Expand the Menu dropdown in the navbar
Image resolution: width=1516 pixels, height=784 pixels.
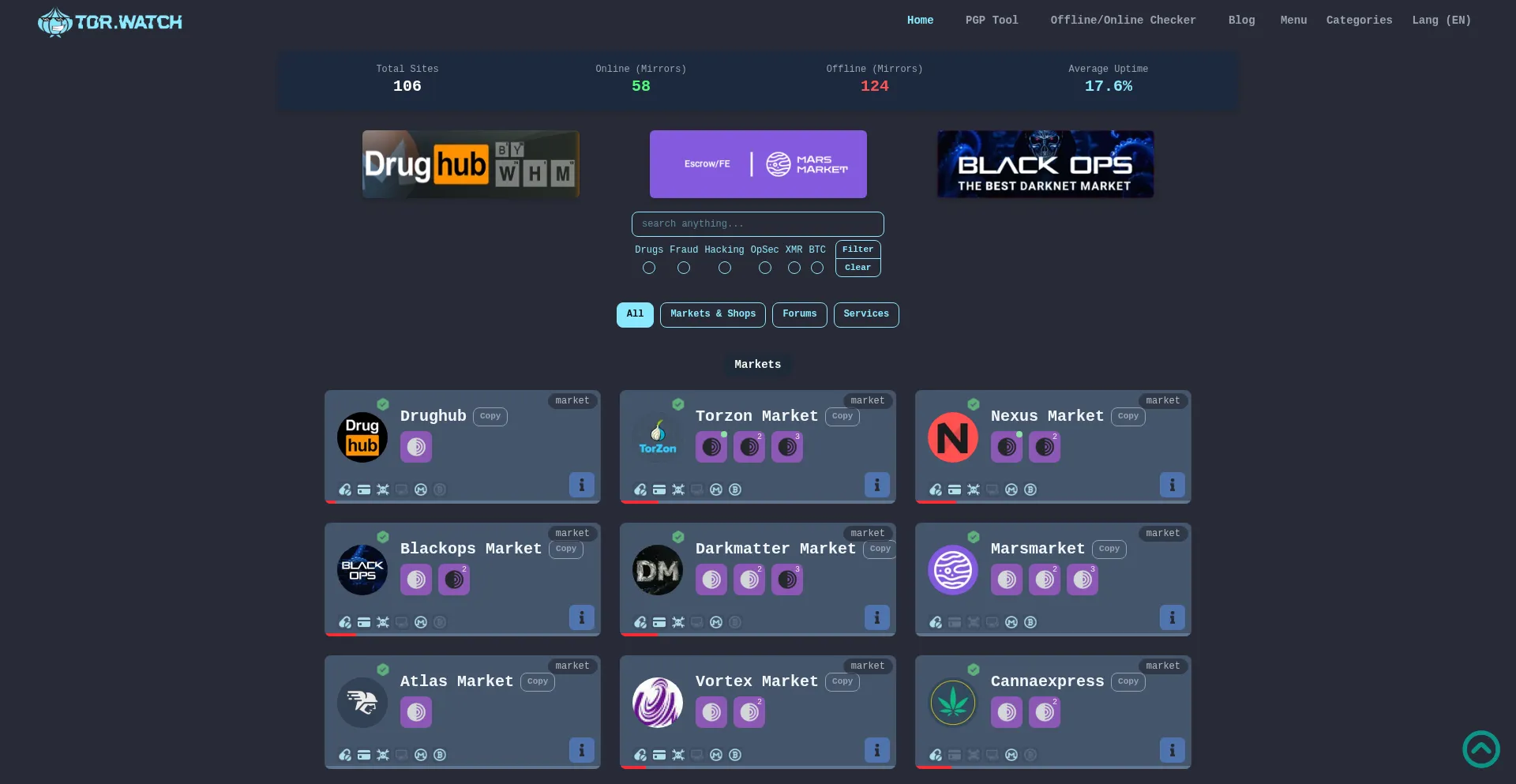(x=1293, y=21)
